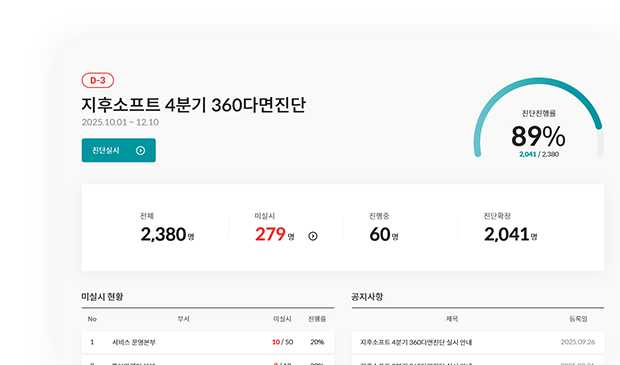620x365 pixels.
Task: Open the 서비스 운영본부 row
Action: (x=208, y=342)
